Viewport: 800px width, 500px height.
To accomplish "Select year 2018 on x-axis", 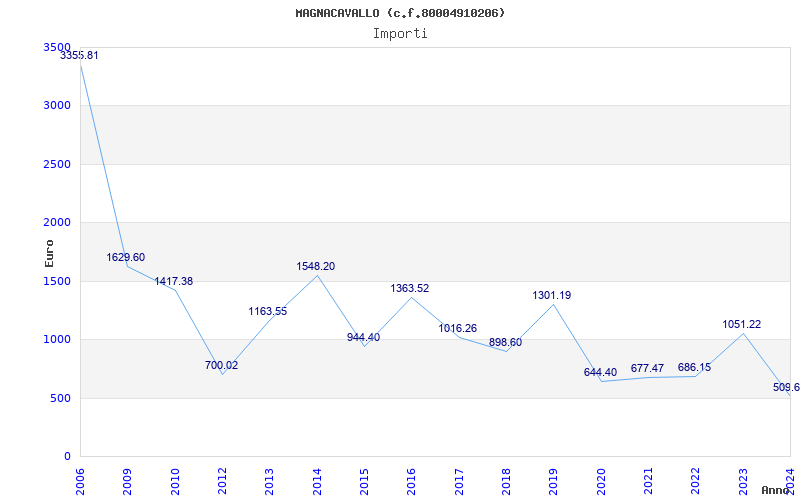I will pyautogui.click(x=506, y=480).
